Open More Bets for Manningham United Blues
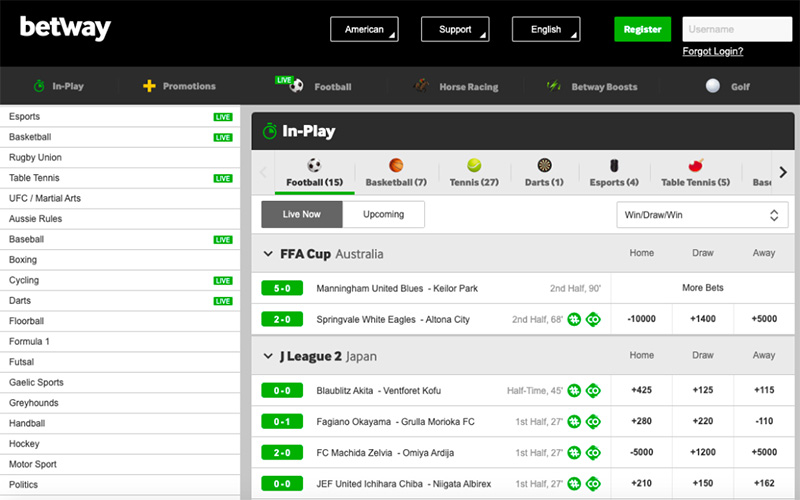The width and height of the screenshot is (800, 500). point(703,288)
